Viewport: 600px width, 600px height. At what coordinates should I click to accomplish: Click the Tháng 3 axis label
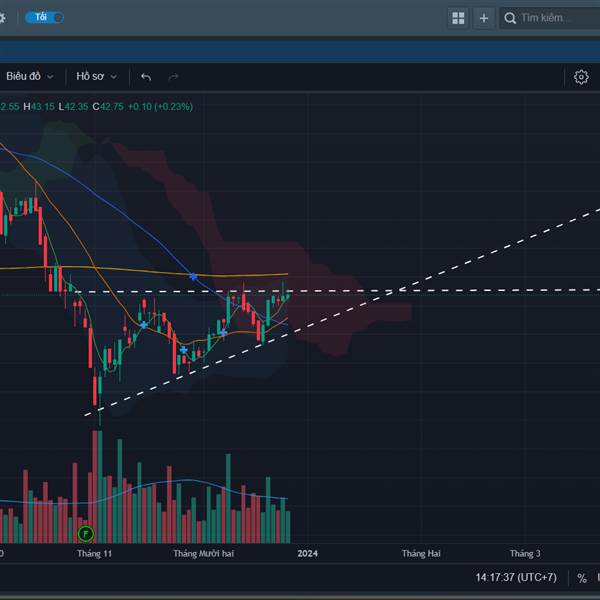tap(525, 553)
